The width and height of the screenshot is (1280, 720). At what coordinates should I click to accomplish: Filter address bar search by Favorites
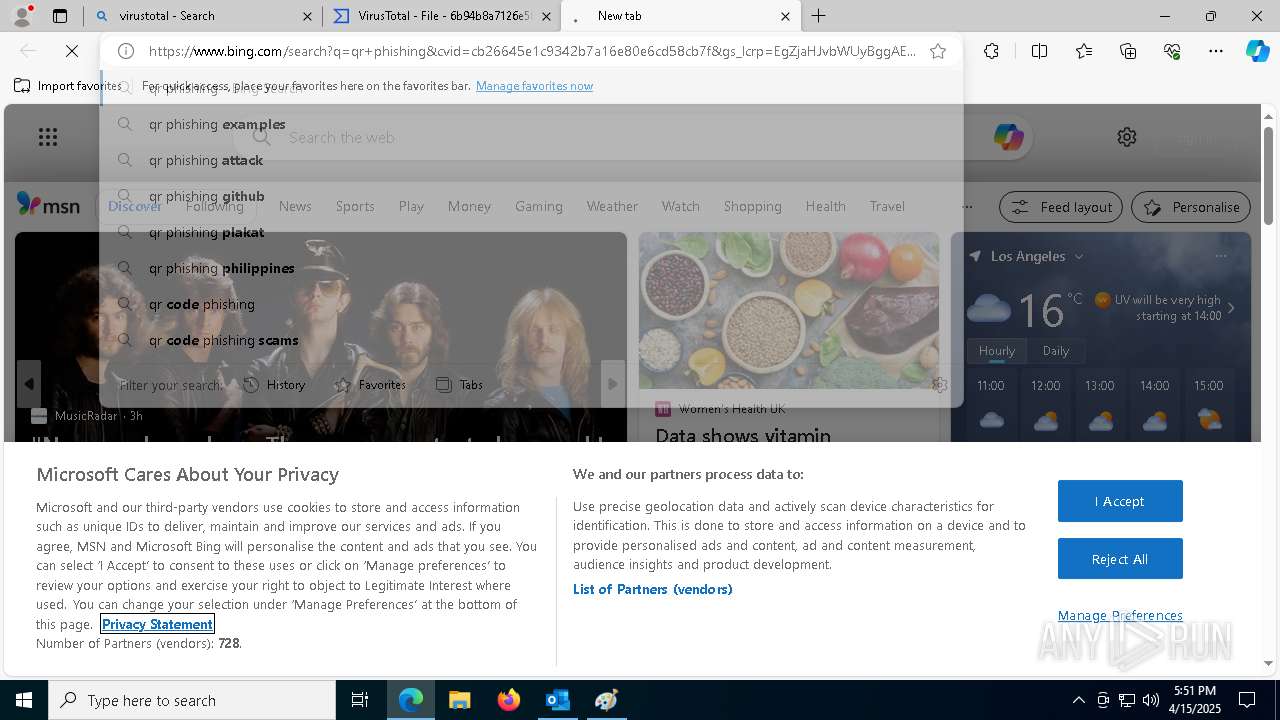coord(371,385)
